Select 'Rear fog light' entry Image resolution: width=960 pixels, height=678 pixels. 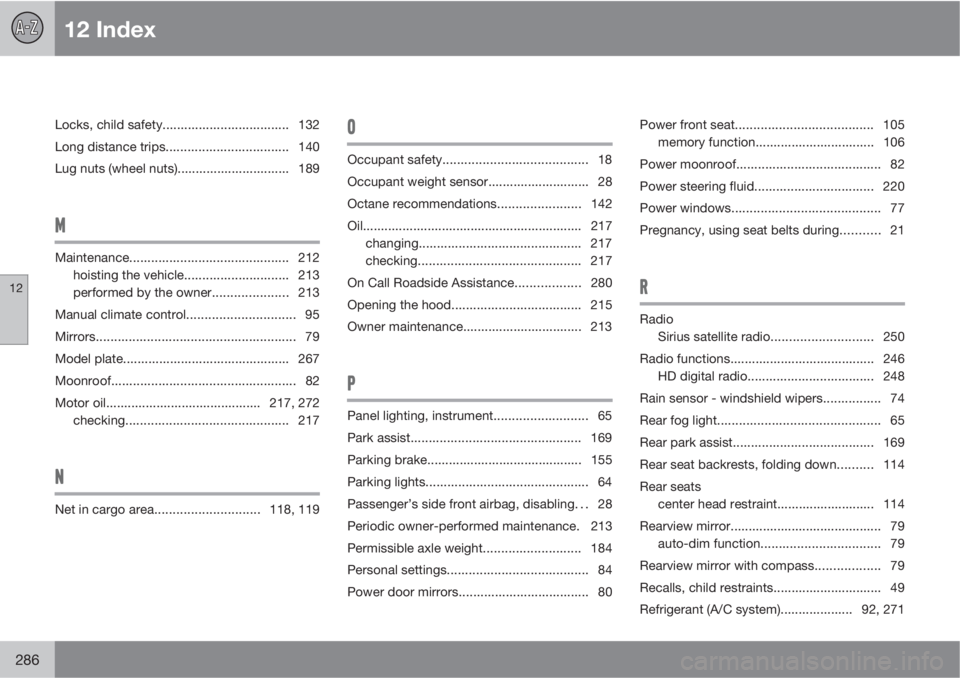coord(772,421)
